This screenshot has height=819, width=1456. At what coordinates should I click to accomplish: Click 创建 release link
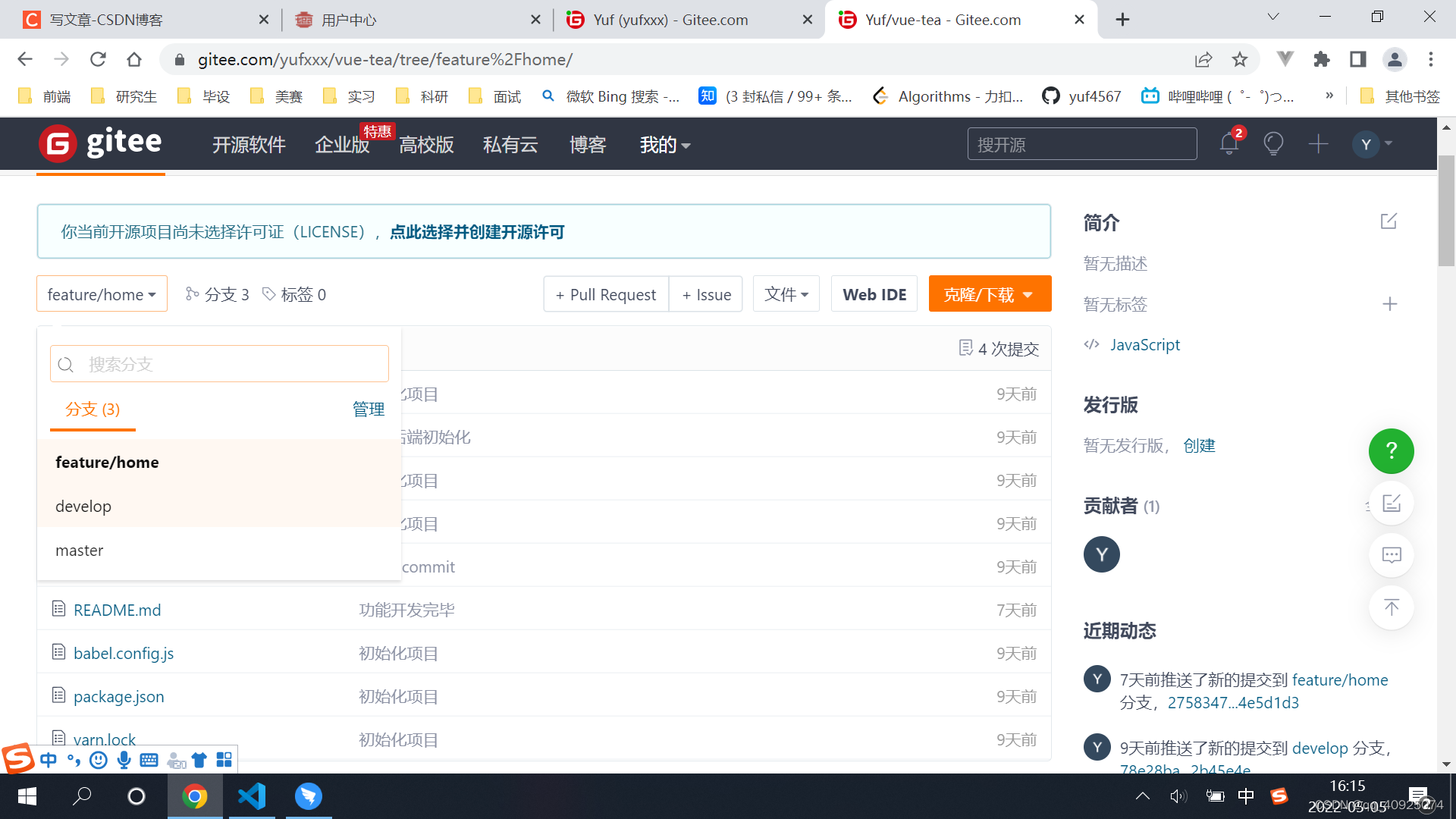tap(1199, 446)
